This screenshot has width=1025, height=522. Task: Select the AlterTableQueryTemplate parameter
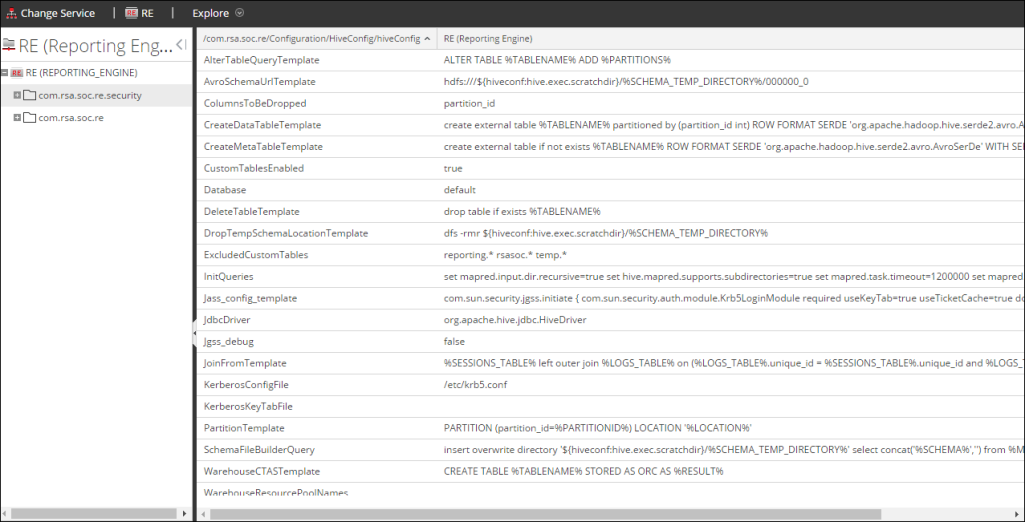pos(261,59)
